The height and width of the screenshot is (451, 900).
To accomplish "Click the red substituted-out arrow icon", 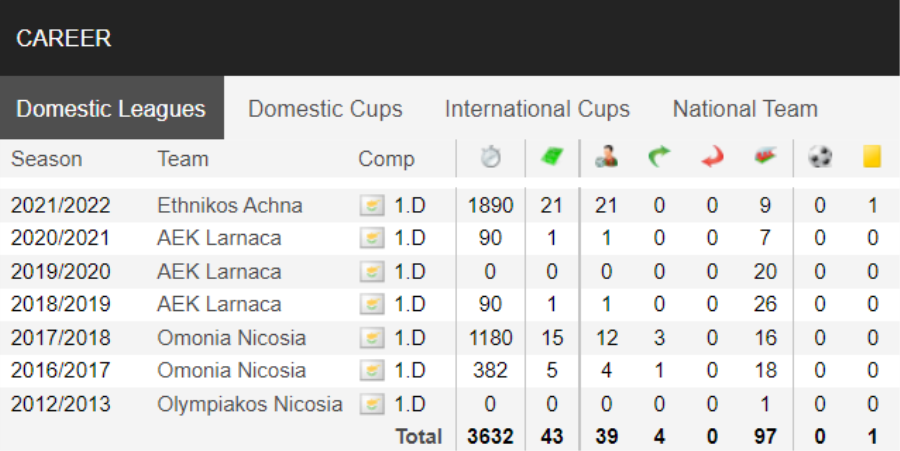I will coord(712,157).
